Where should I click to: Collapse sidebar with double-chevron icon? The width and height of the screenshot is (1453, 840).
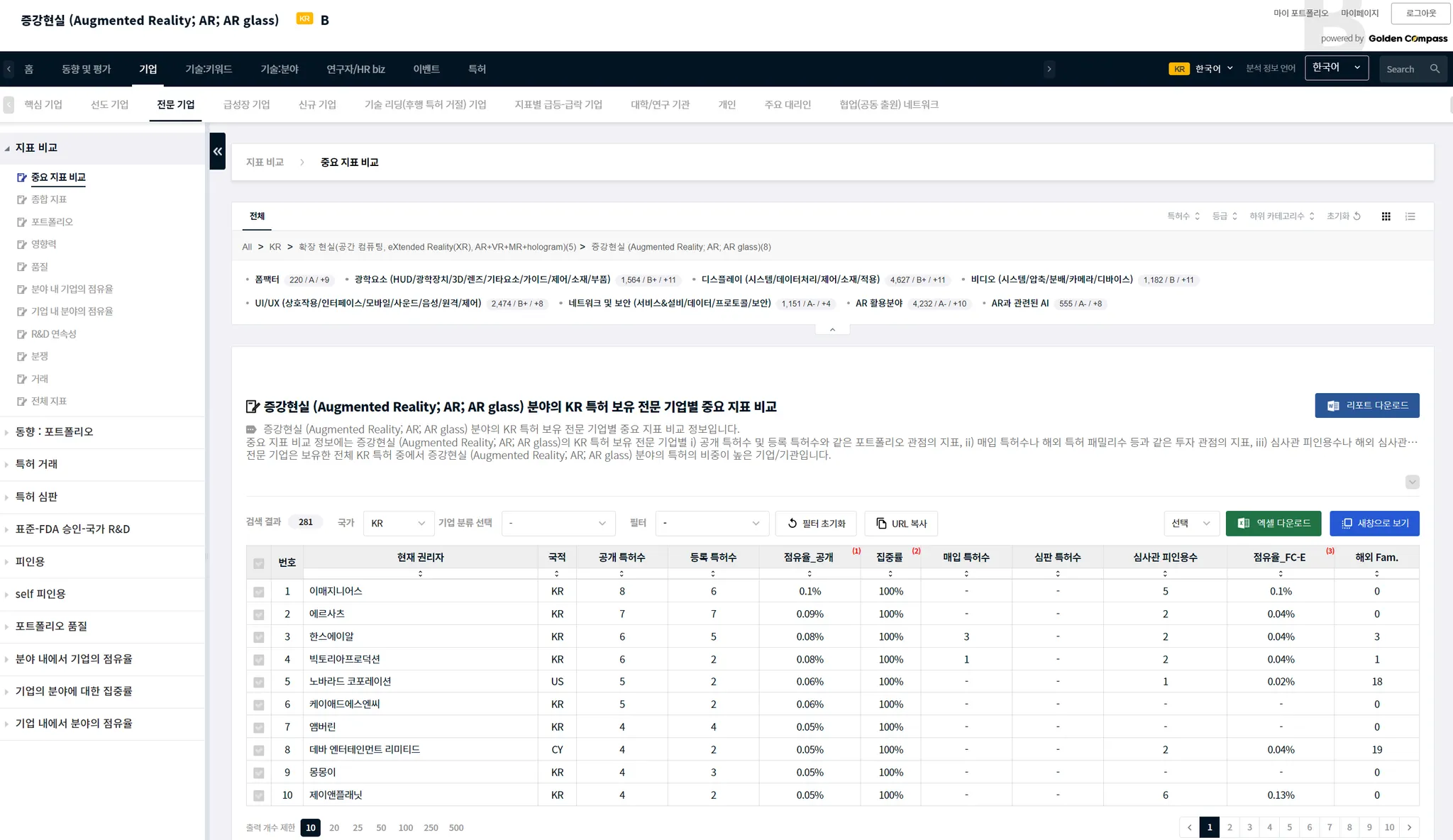coord(217,151)
